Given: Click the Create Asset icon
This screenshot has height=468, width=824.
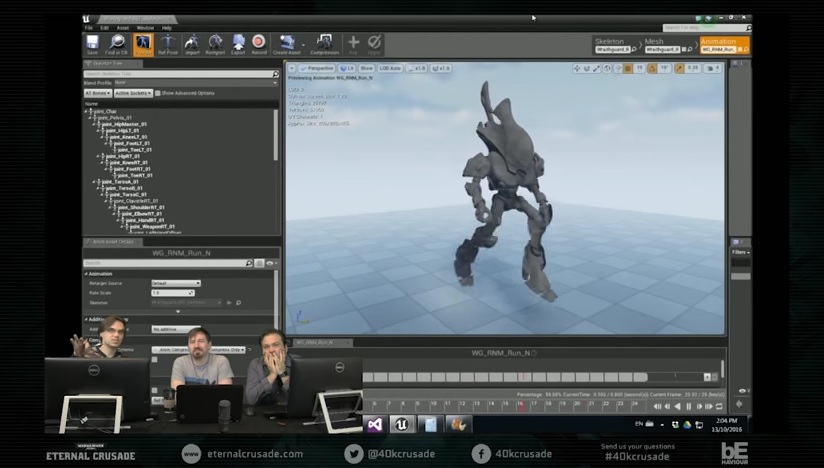Looking at the screenshot, I should click(x=287, y=44).
